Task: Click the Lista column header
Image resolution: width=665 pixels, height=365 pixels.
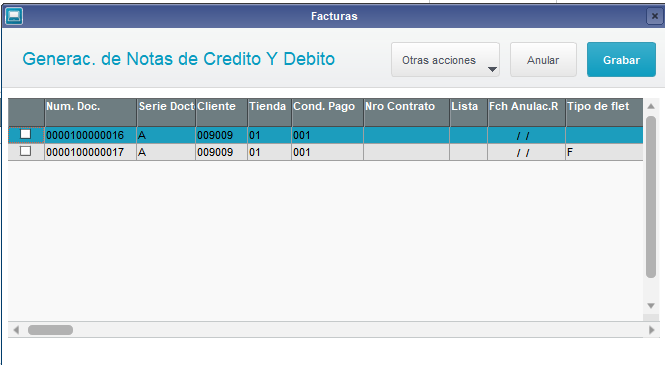Action: click(x=469, y=112)
